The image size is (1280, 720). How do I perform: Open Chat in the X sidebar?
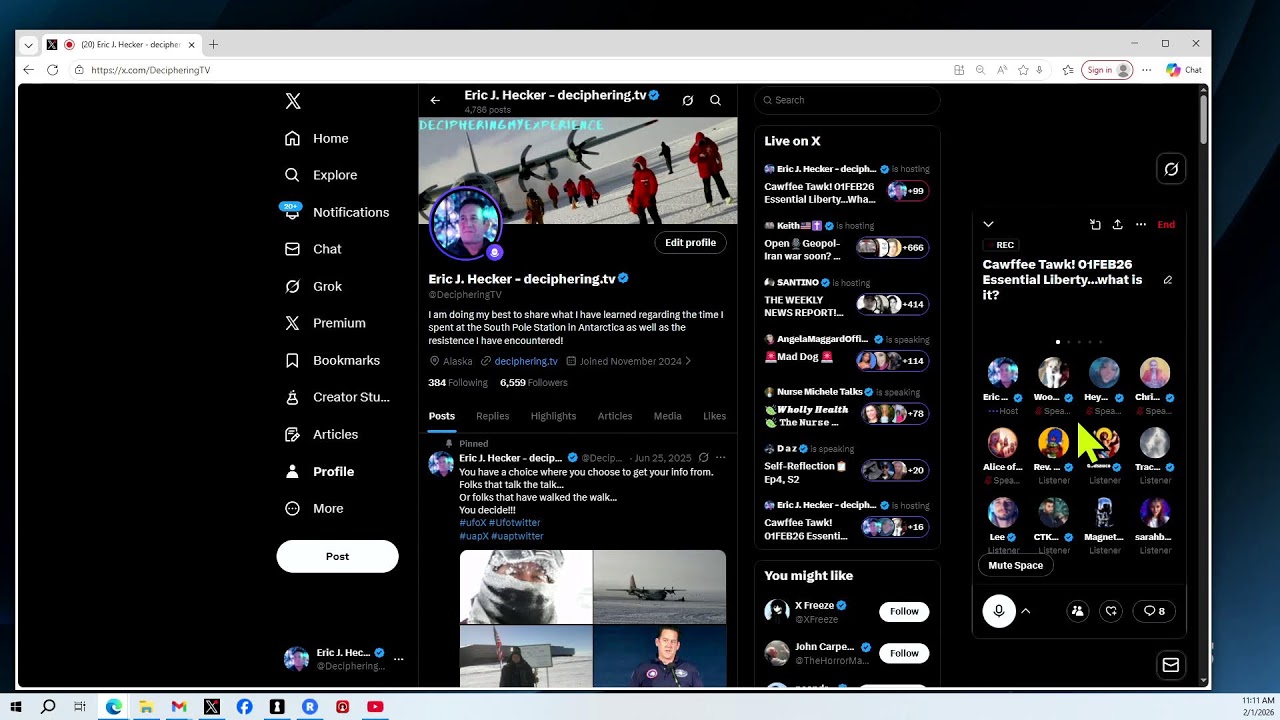click(x=313, y=249)
